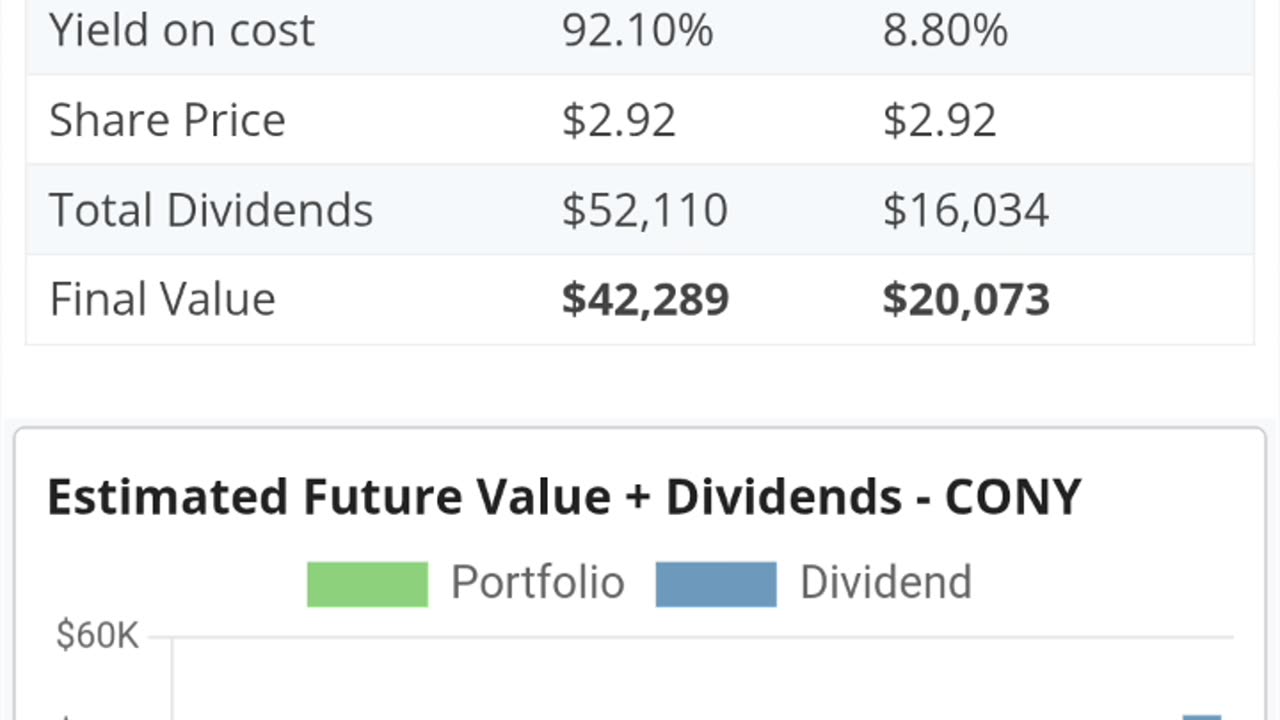Select the bold $20,073 final value
This screenshot has width=1280, height=720.
(x=967, y=300)
